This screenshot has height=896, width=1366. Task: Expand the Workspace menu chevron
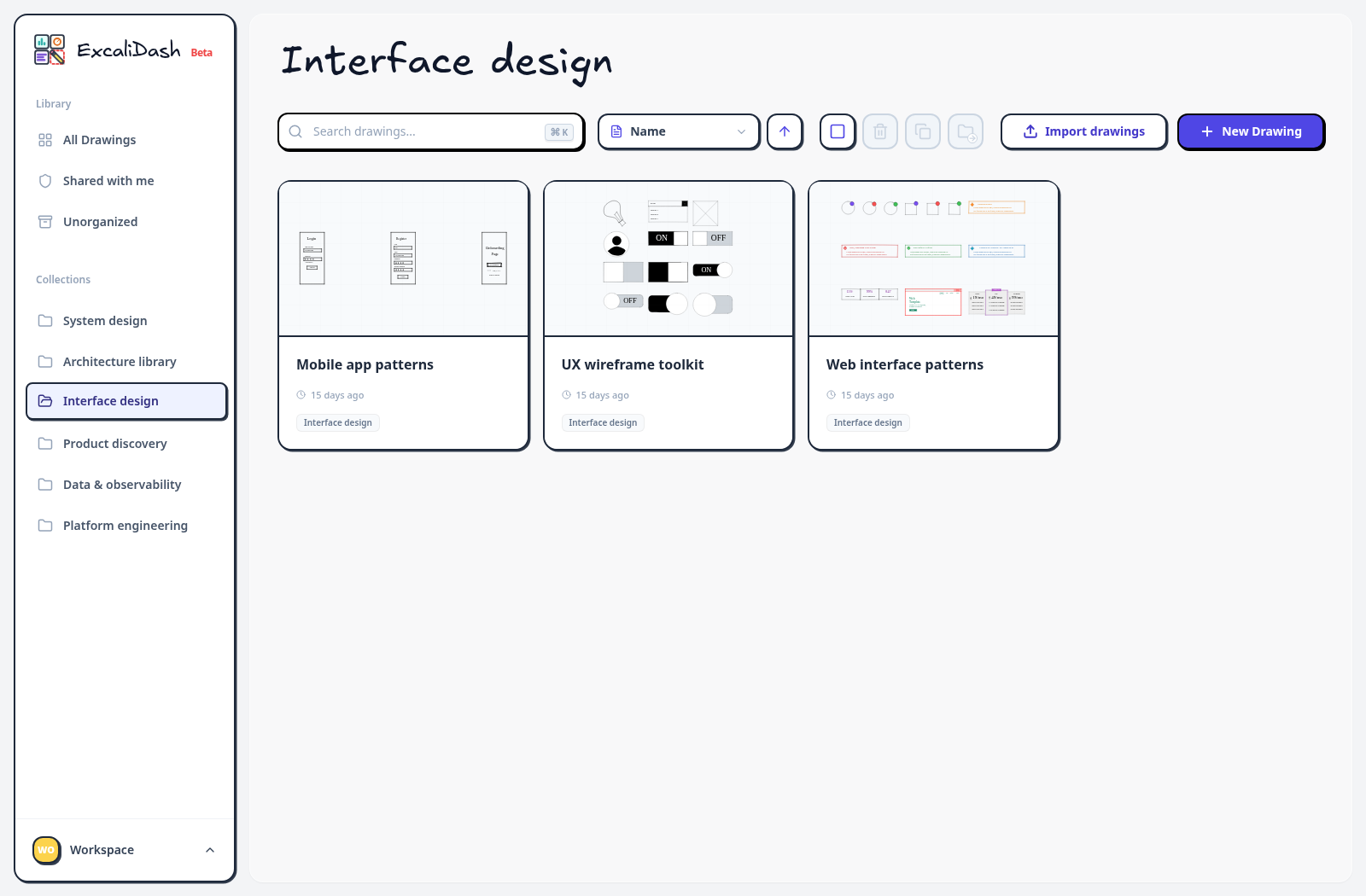pos(210,850)
